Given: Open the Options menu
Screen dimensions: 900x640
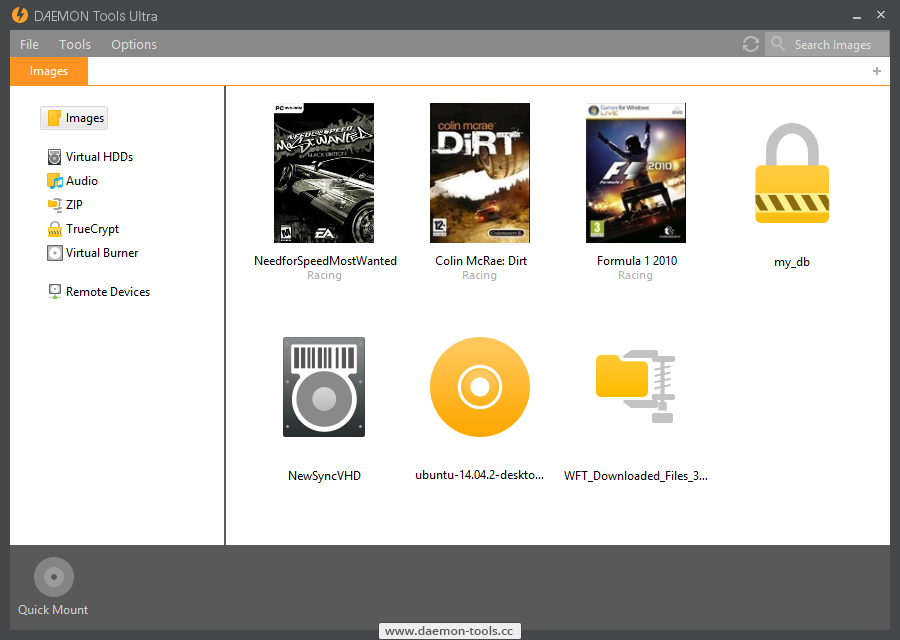Looking at the screenshot, I should point(134,44).
